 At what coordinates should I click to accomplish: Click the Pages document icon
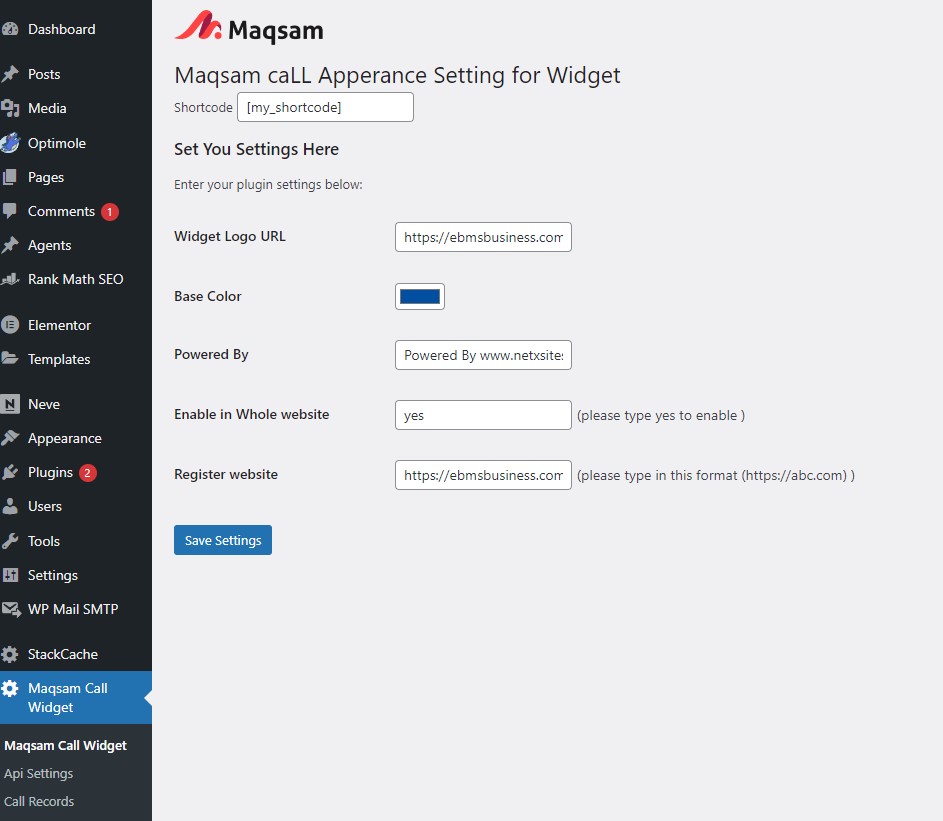[10, 177]
